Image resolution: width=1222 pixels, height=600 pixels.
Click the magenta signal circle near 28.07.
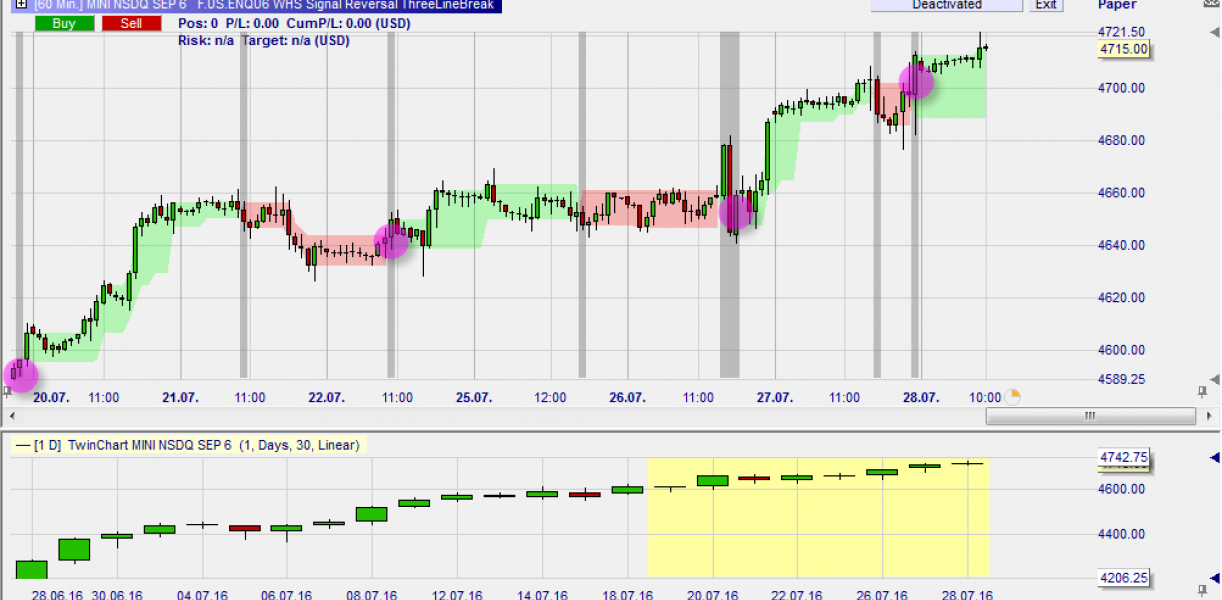916,82
